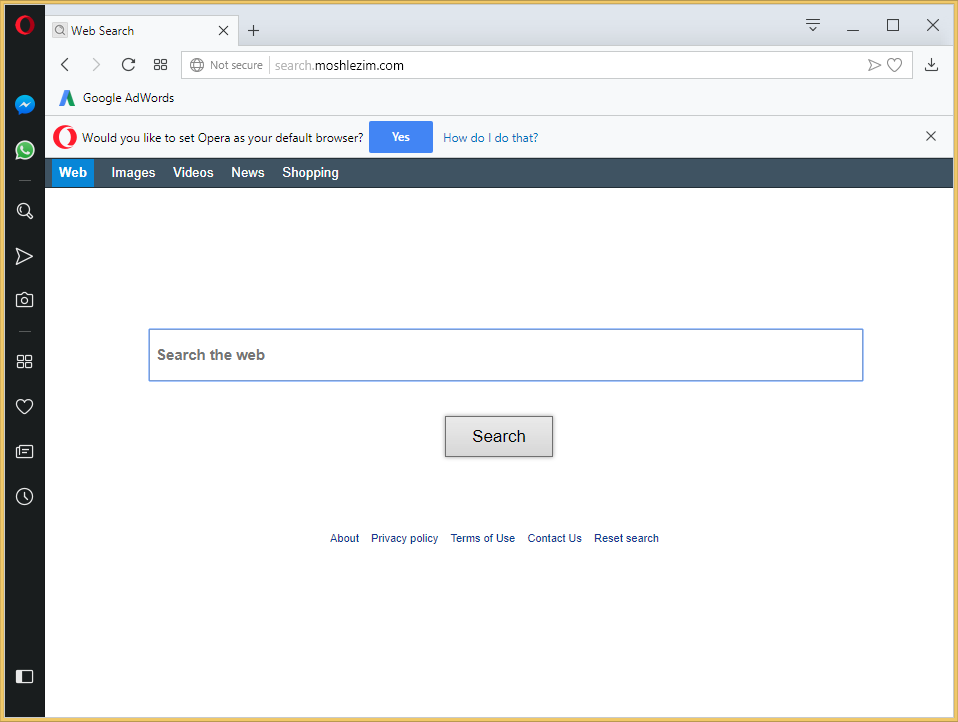This screenshot has width=958, height=722.
Task: Open My Flow send icon in sidebar
Action: point(25,257)
